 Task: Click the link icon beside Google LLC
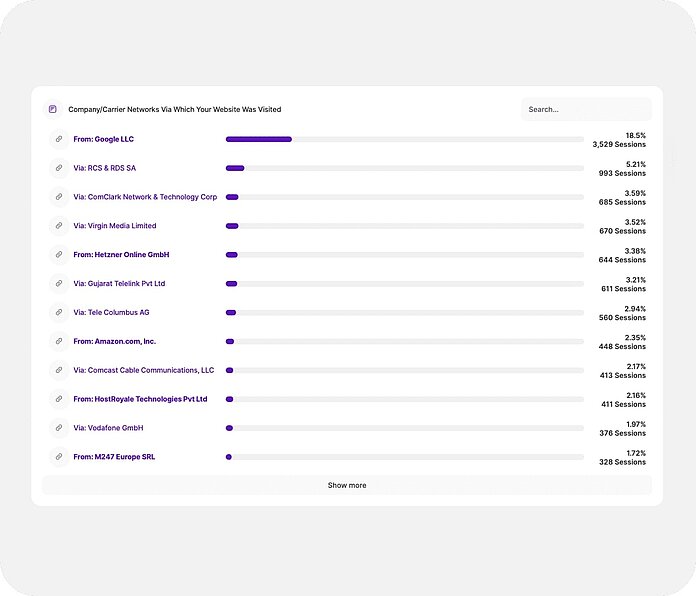point(59,139)
